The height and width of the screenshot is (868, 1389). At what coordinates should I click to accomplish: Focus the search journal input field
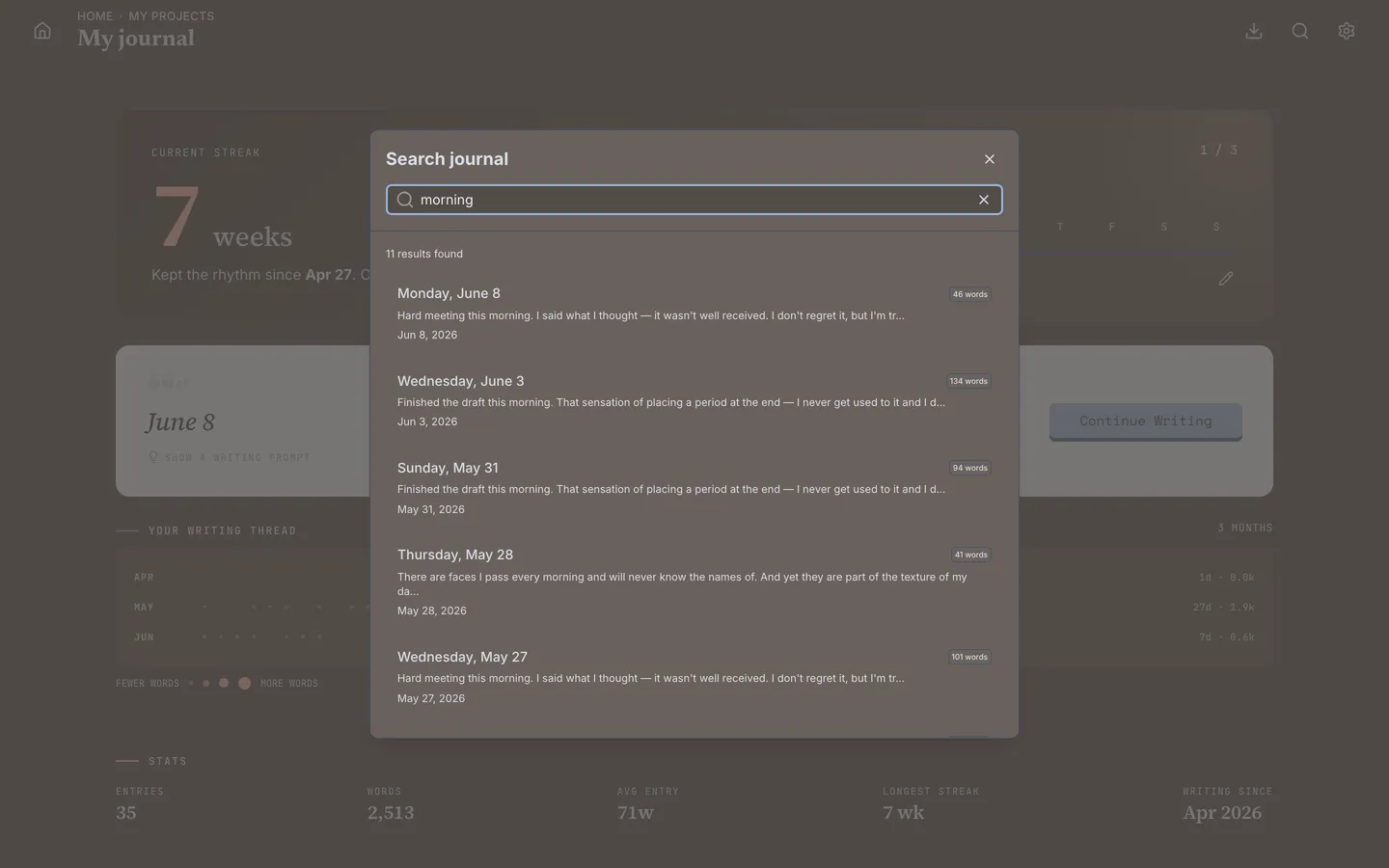(694, 200)
